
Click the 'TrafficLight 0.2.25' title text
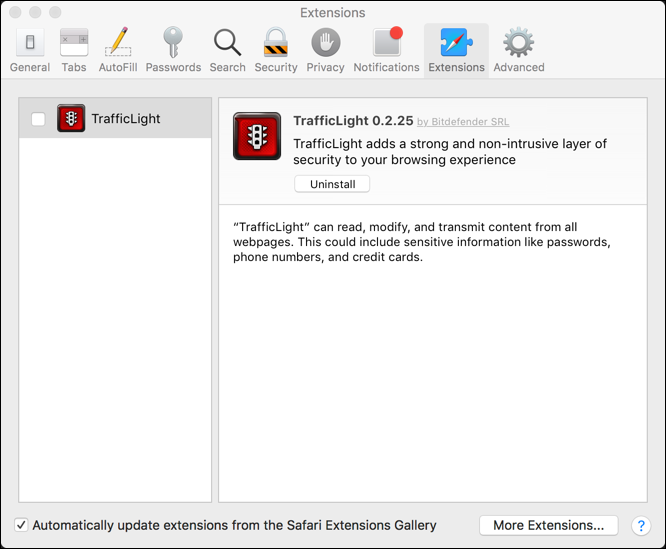(353, 121)
